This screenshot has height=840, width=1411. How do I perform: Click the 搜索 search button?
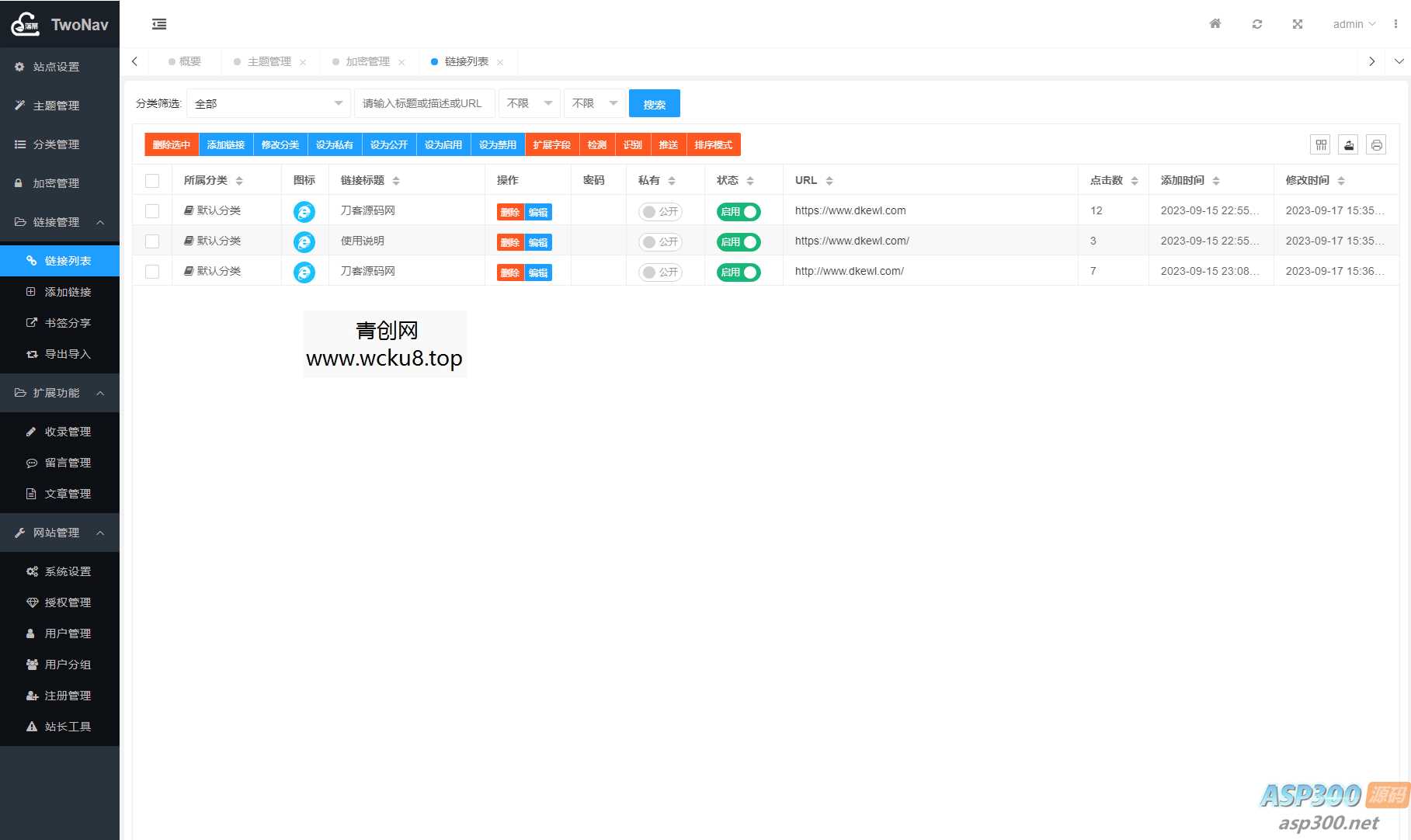point(654,103)
